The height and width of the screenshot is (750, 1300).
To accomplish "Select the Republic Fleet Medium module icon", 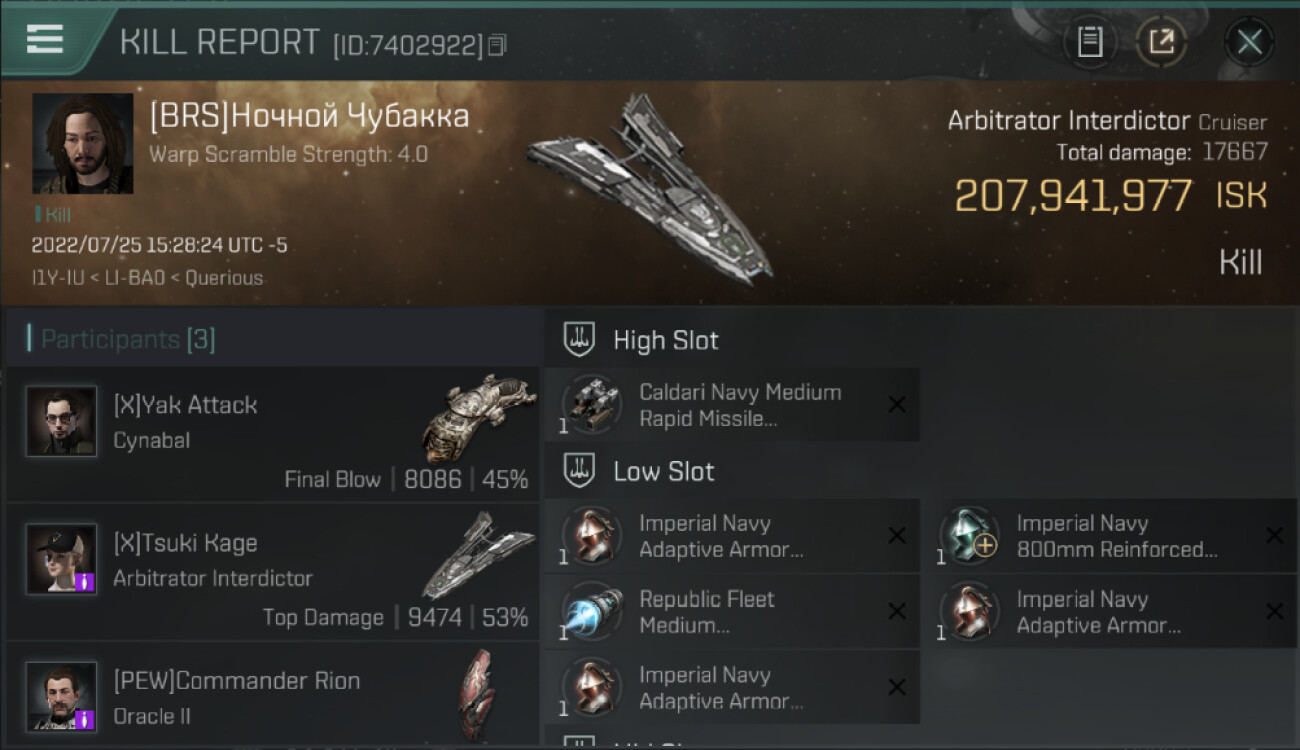I will (x=592, y=612).
